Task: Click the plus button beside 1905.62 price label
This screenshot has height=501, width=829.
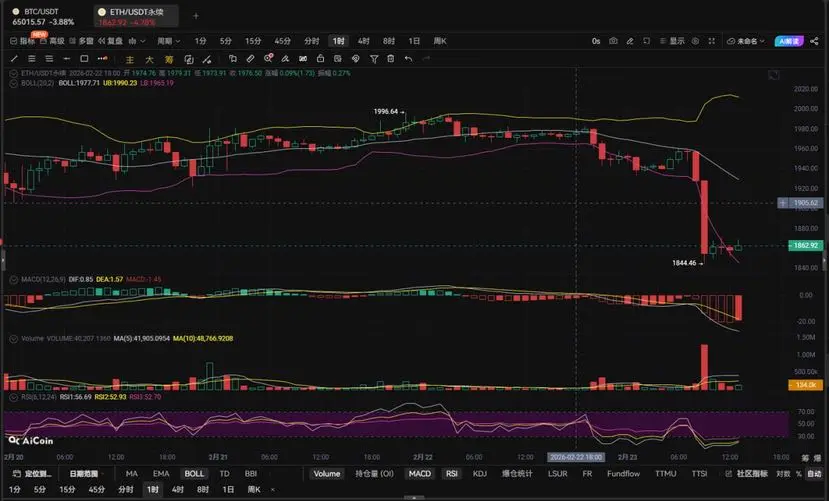Action: coord(782,203)
